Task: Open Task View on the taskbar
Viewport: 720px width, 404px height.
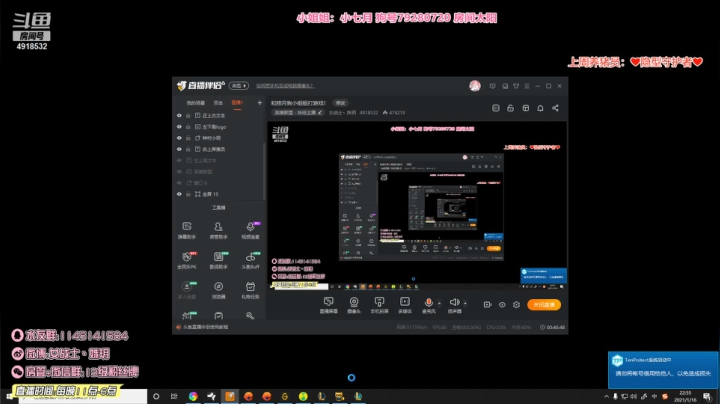Action: coord(174,396)
